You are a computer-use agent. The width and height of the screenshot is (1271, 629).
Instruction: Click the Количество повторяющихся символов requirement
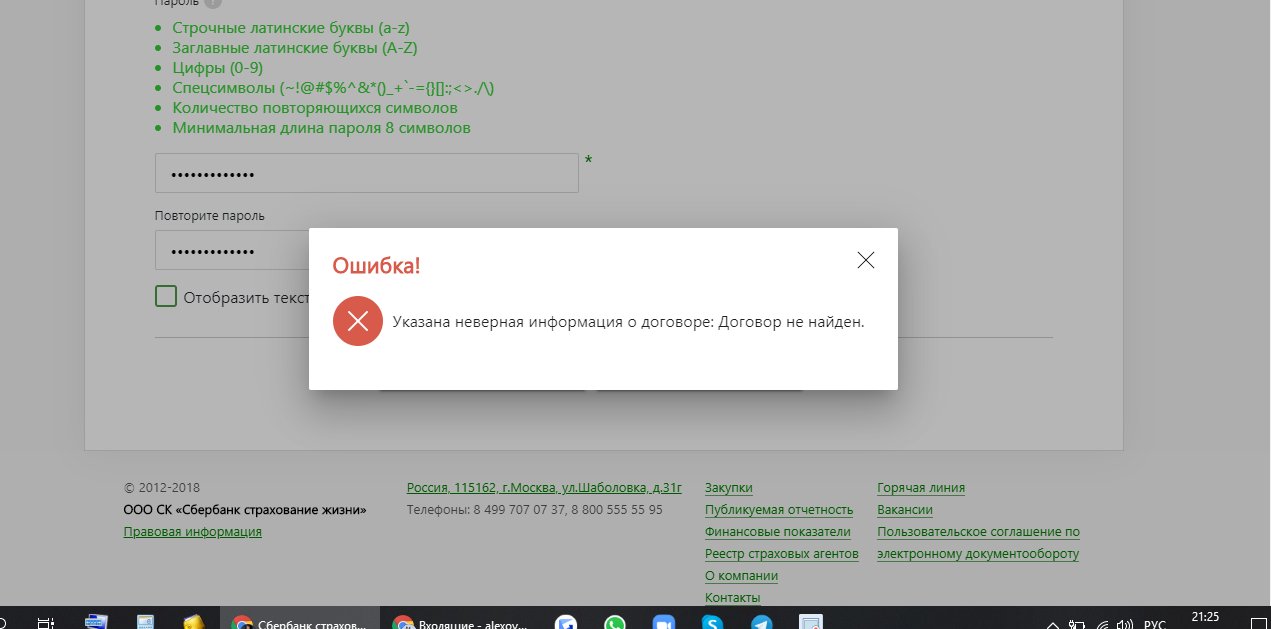point(315,108)
